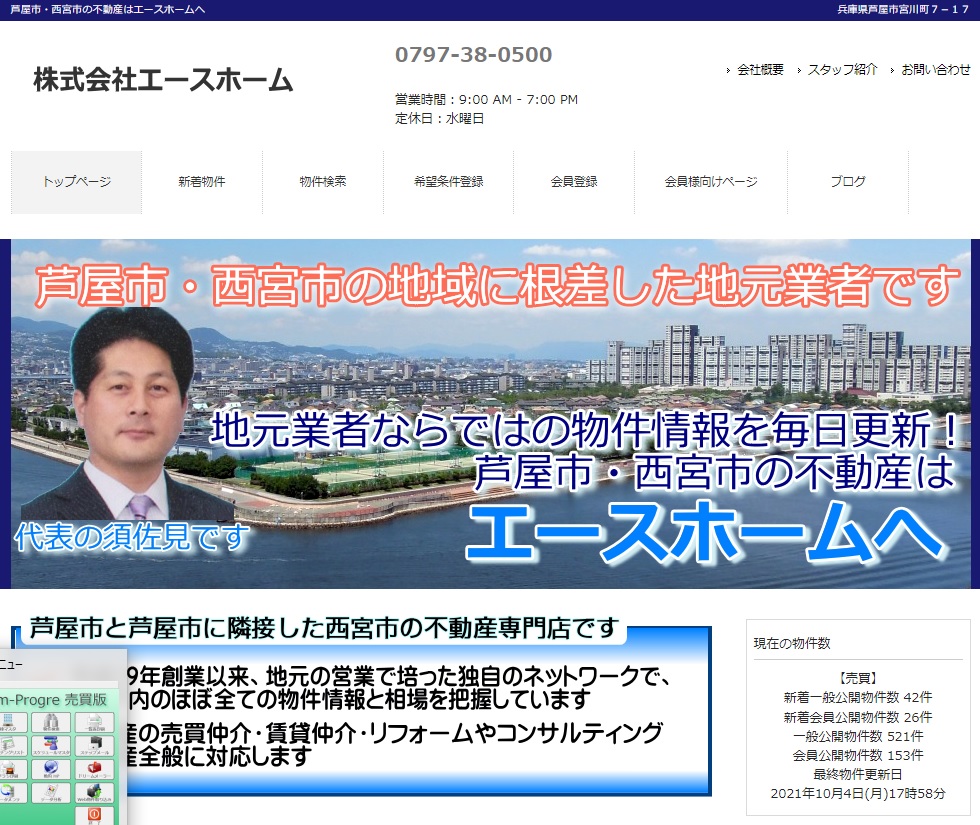Viewport: 980px width, 825px height.
Task: Click the 新着会員公開物件数 26件 line
Action: (x=858, y=717)
